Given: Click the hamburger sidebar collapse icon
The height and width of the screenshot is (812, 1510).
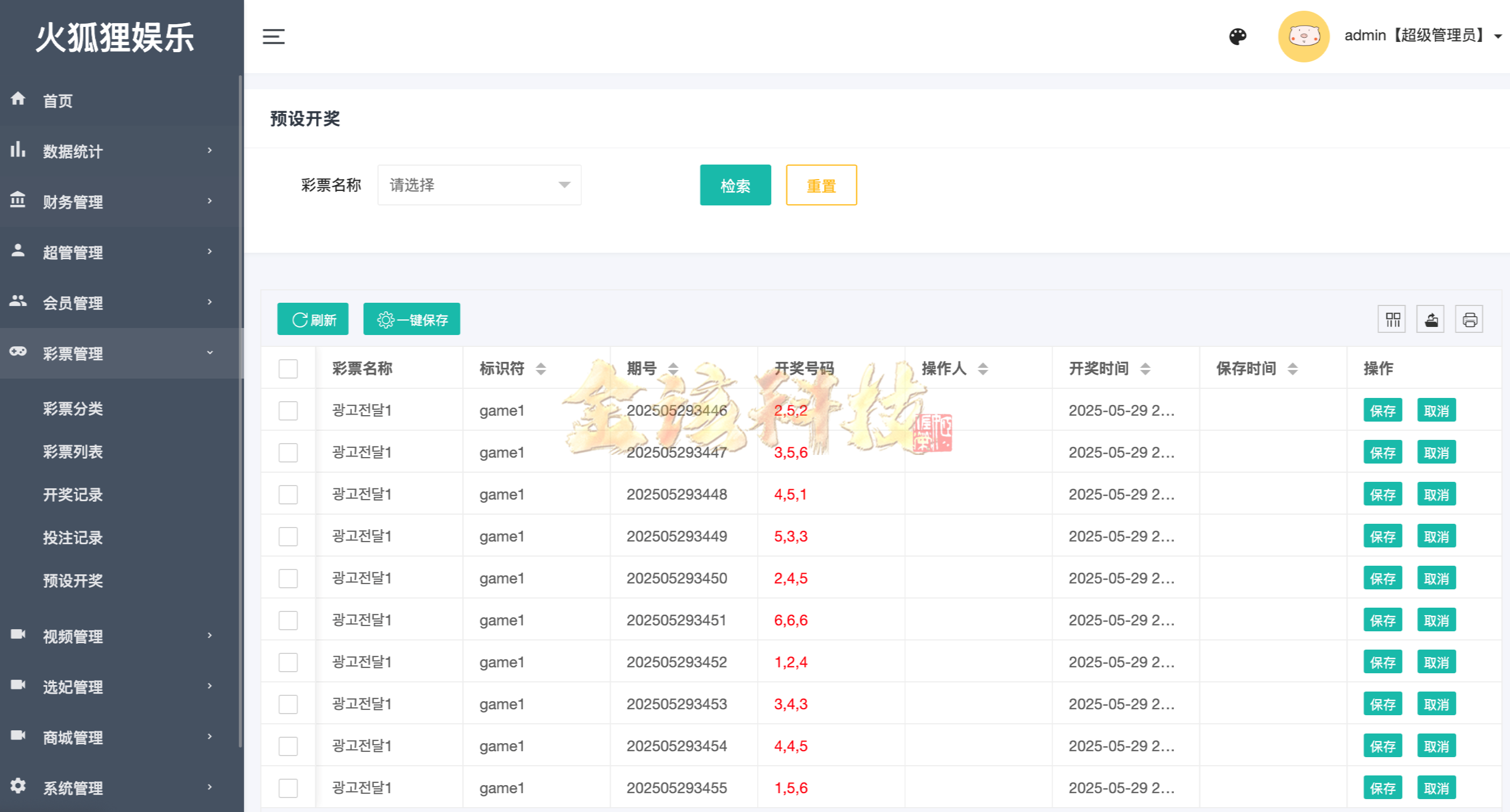Looking at the screenshot, I should [273, 37].
